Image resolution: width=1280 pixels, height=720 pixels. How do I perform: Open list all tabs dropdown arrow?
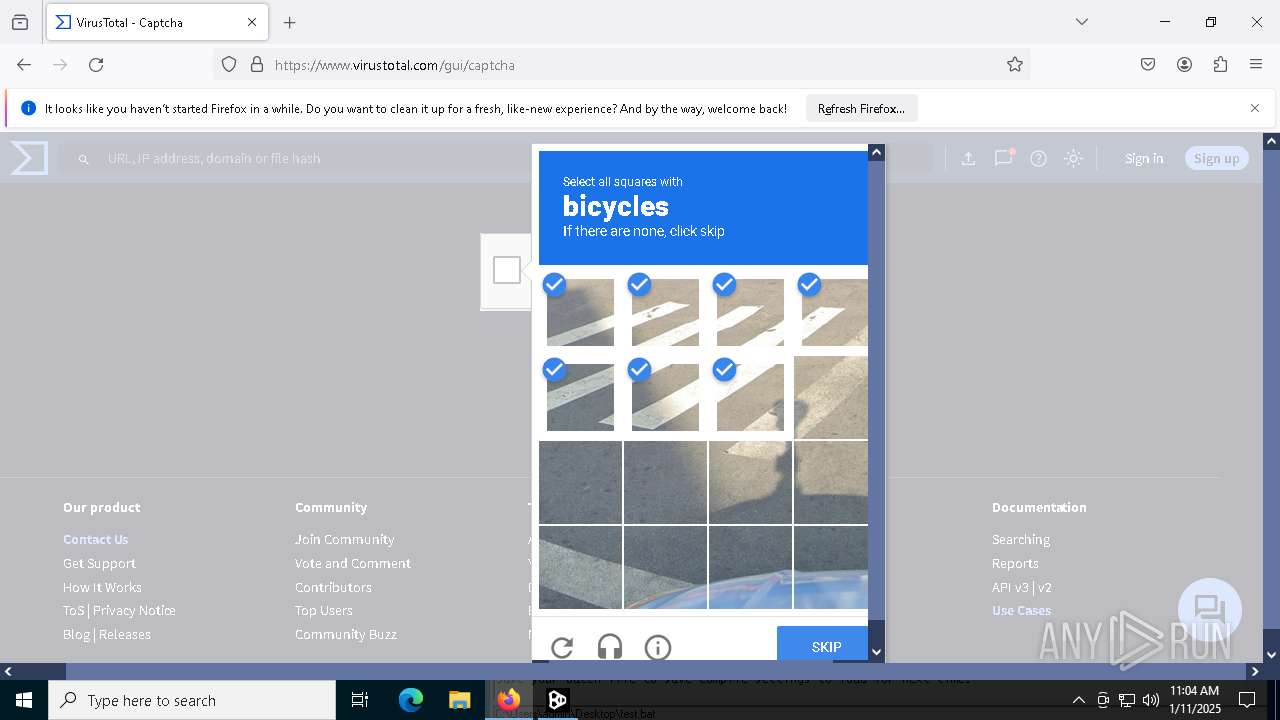point(1081,22)
